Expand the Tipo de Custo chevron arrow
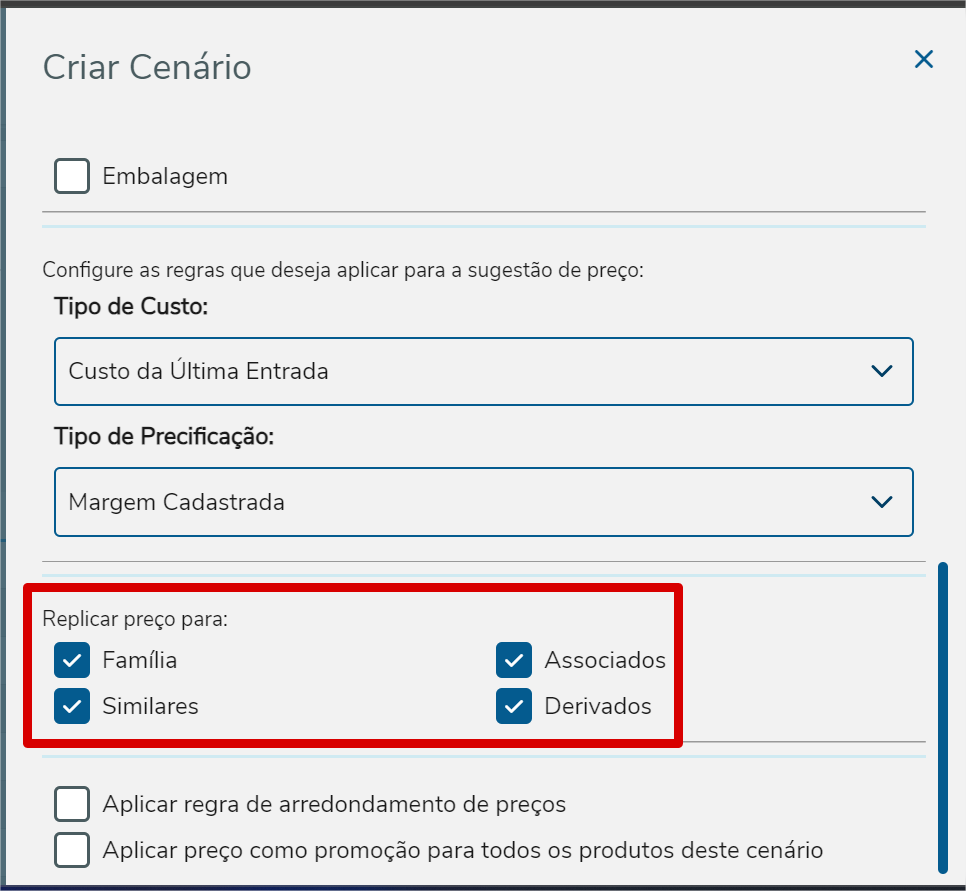Viewport: 966px width, 891px height. click(x=881, y=371)
